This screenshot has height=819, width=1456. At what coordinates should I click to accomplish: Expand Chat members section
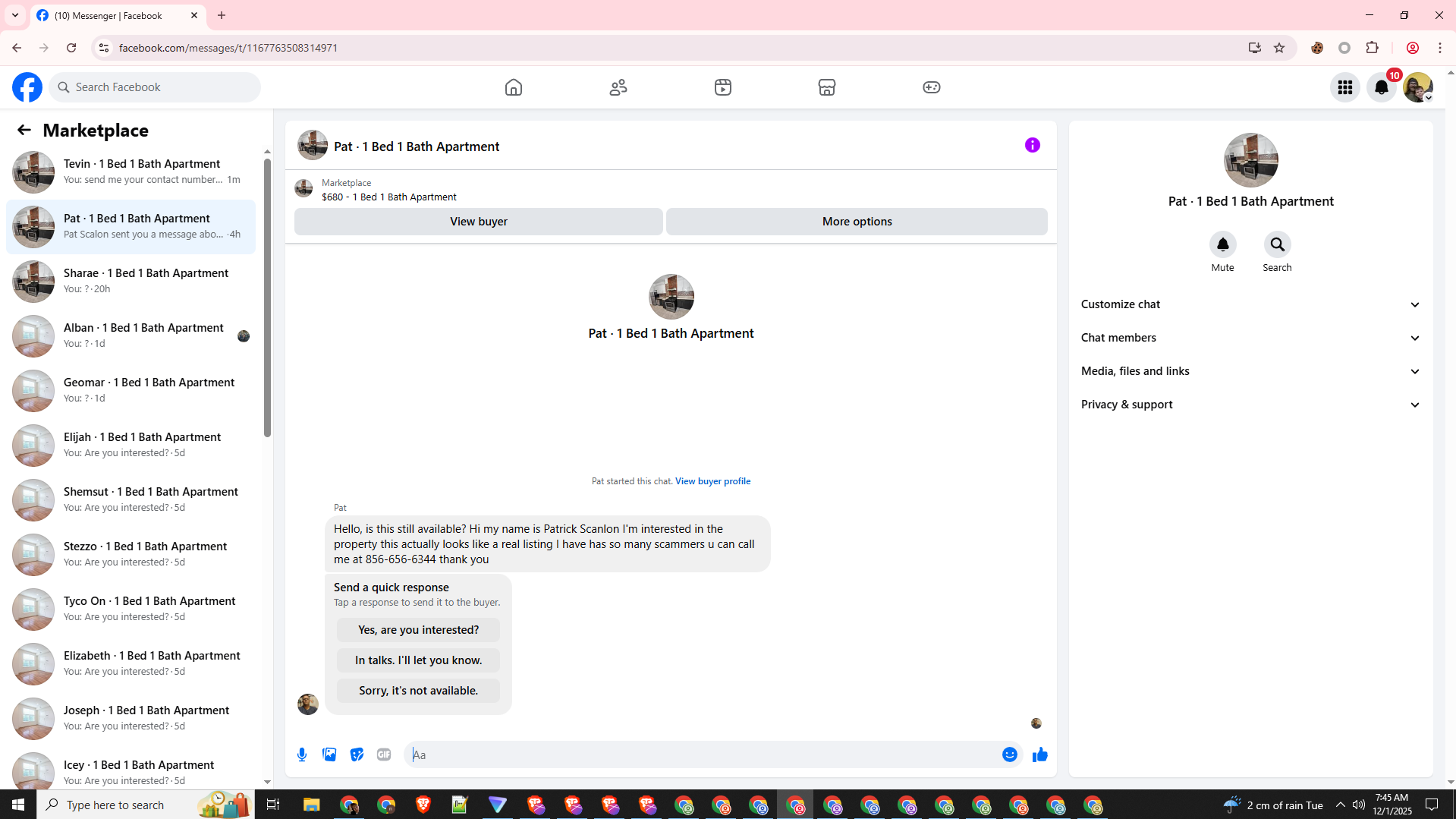[x=1251, y=338]
